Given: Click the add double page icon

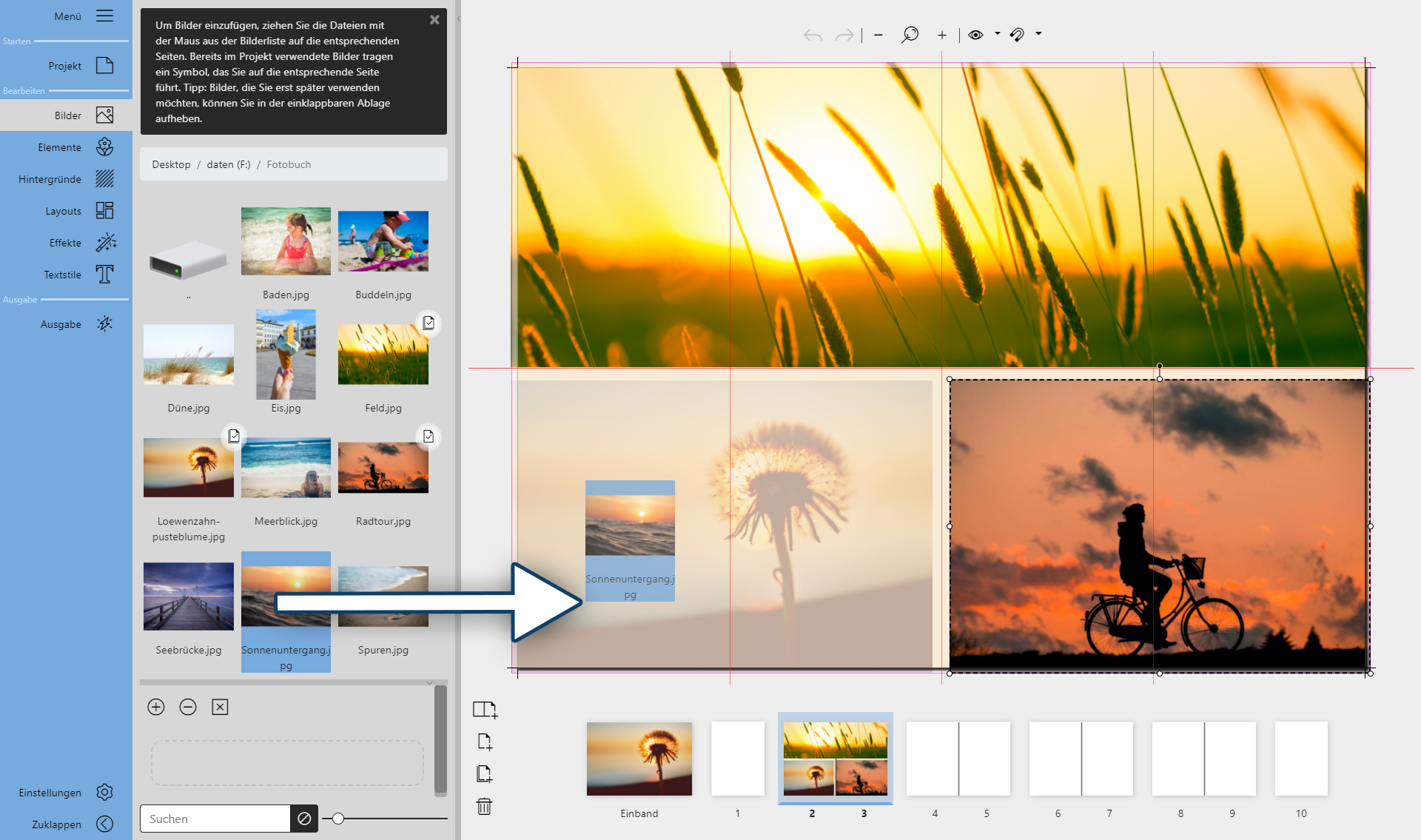Looking at the screenshot, I should 485,709.
